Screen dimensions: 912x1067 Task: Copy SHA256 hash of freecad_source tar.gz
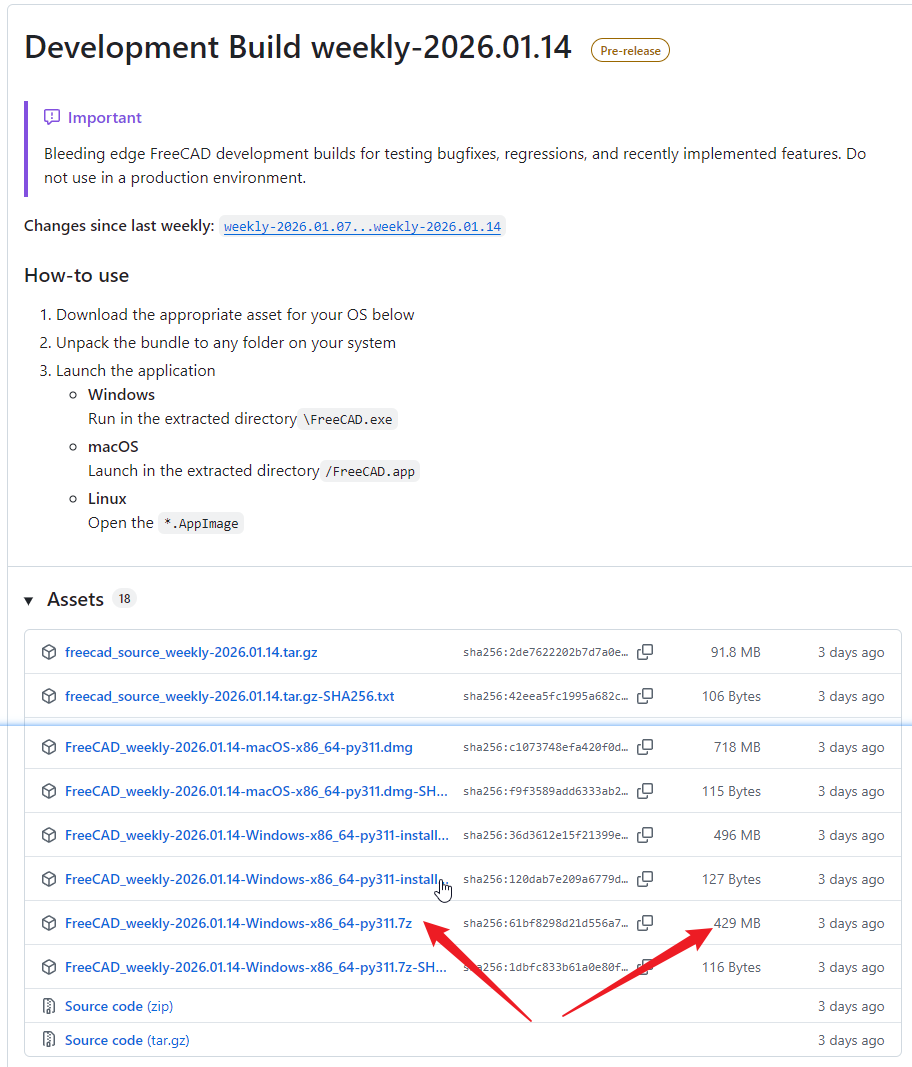pos(645,652)
